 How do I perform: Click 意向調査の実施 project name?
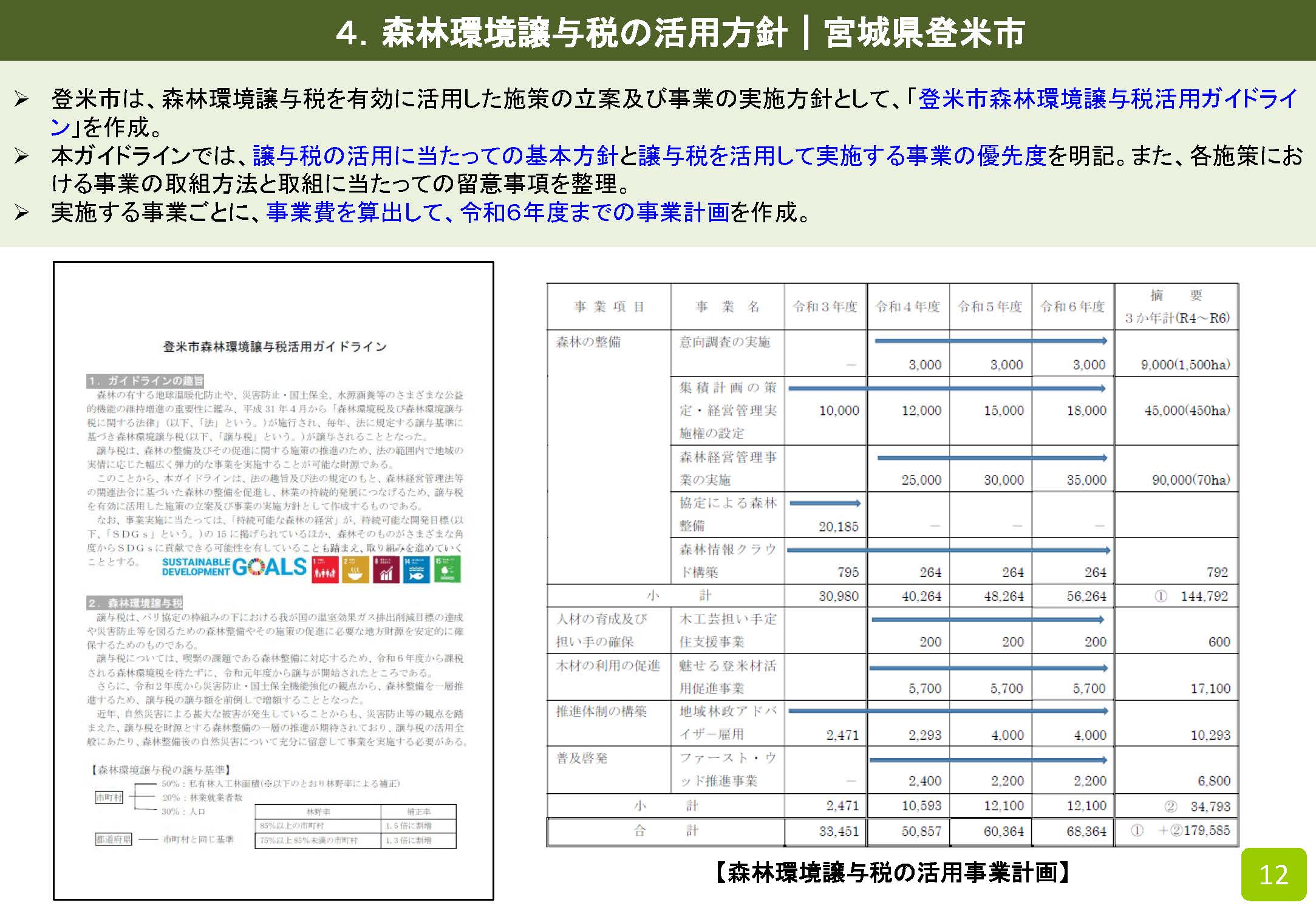(x=724, y=342)
